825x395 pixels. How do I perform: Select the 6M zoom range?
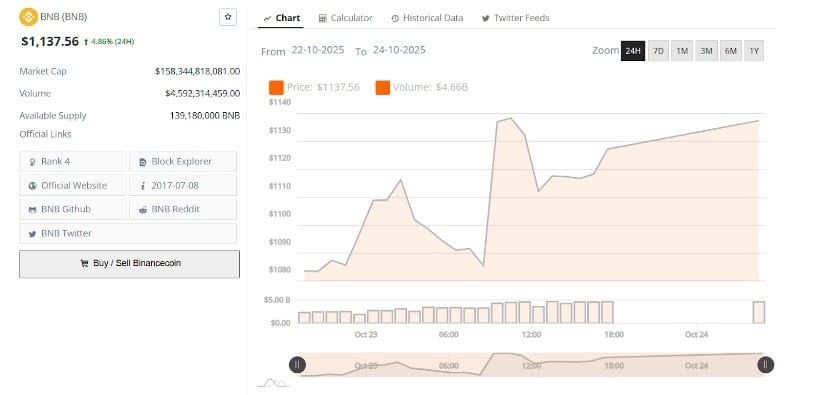pos(730,51)
